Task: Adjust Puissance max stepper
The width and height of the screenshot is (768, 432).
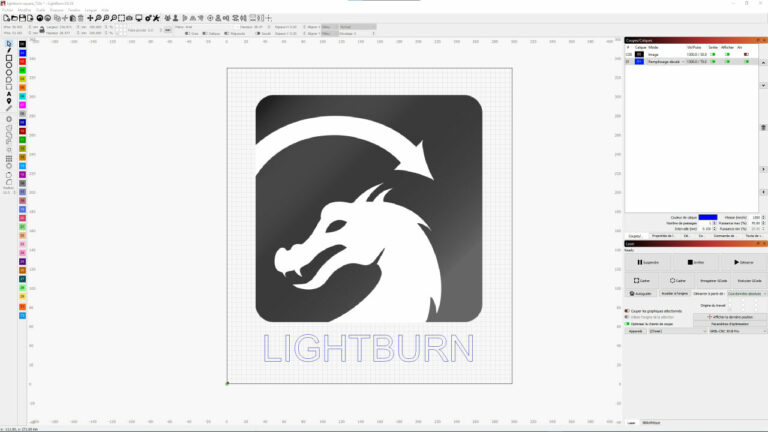Action: pyautogui.click(x=764, y=223)
